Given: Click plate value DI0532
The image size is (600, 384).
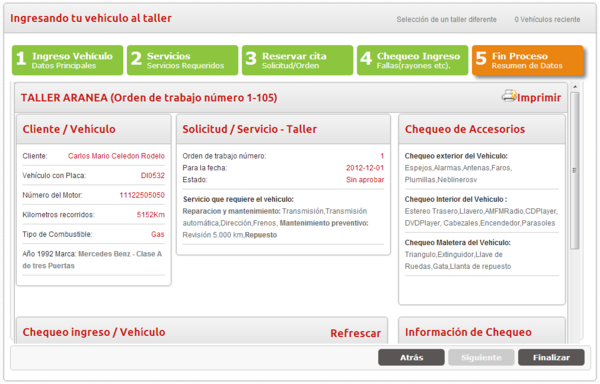Looking at the screenshot, I should tap(153, 176).
